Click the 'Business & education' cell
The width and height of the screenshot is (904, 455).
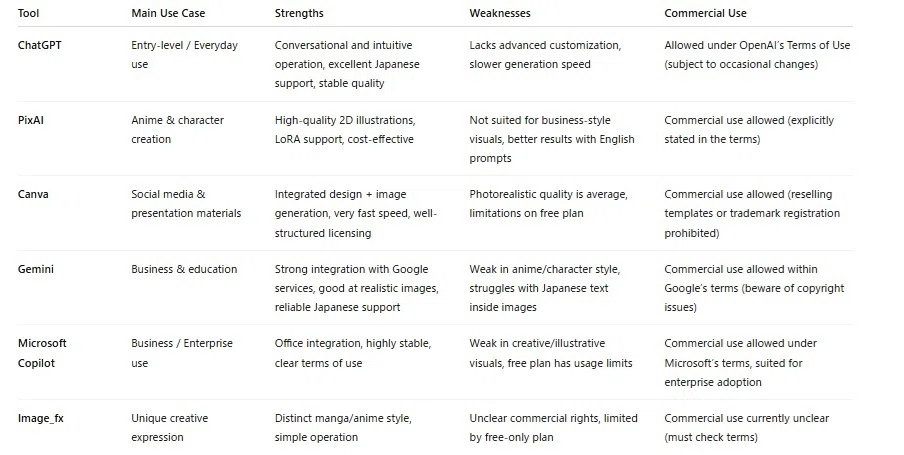184,269
